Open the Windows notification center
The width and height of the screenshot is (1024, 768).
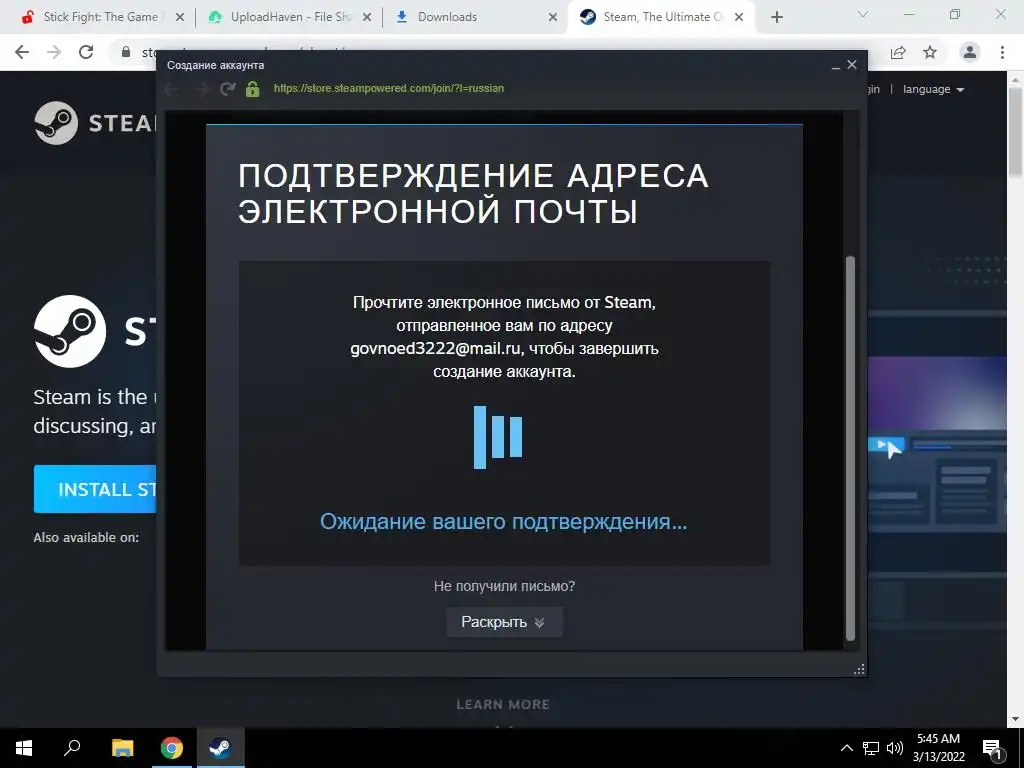[993, 749]
